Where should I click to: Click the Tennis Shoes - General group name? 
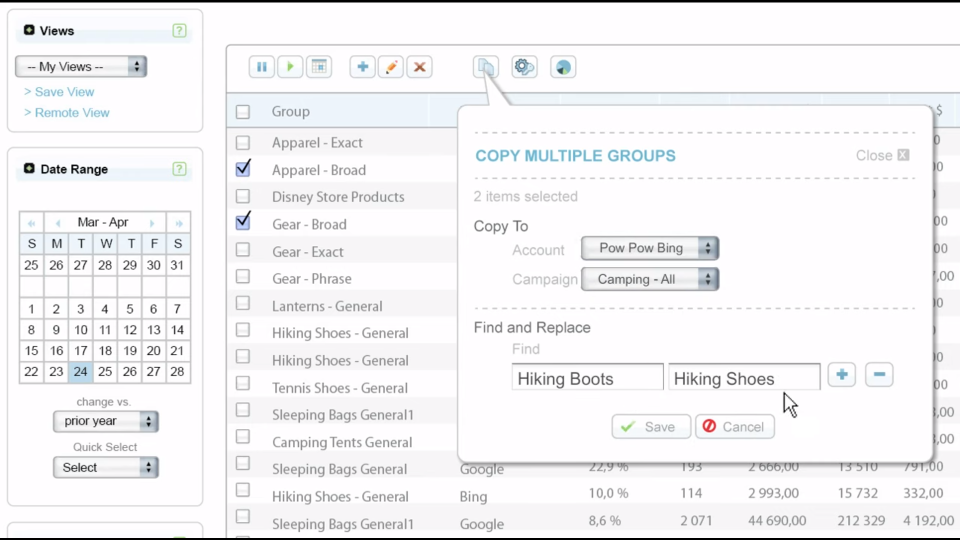[340, 388]
